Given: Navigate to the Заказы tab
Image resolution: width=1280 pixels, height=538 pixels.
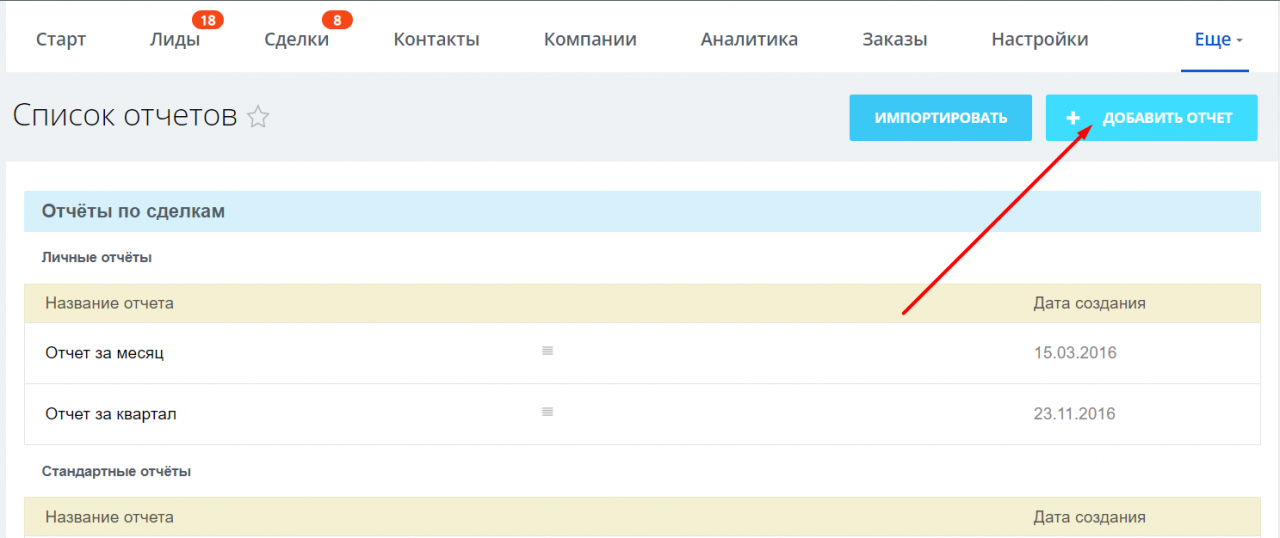Looking at the screenshot, I should coord(894,40).
